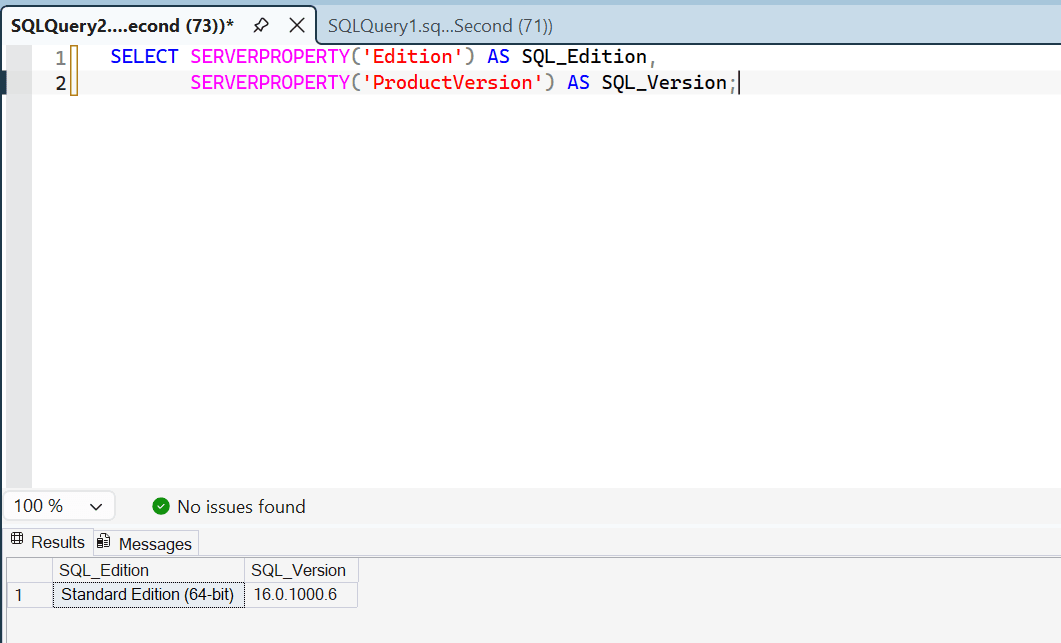The image size is (1061, 643).
Task: Click the No issues found status text
Action: tap(241, 507)
